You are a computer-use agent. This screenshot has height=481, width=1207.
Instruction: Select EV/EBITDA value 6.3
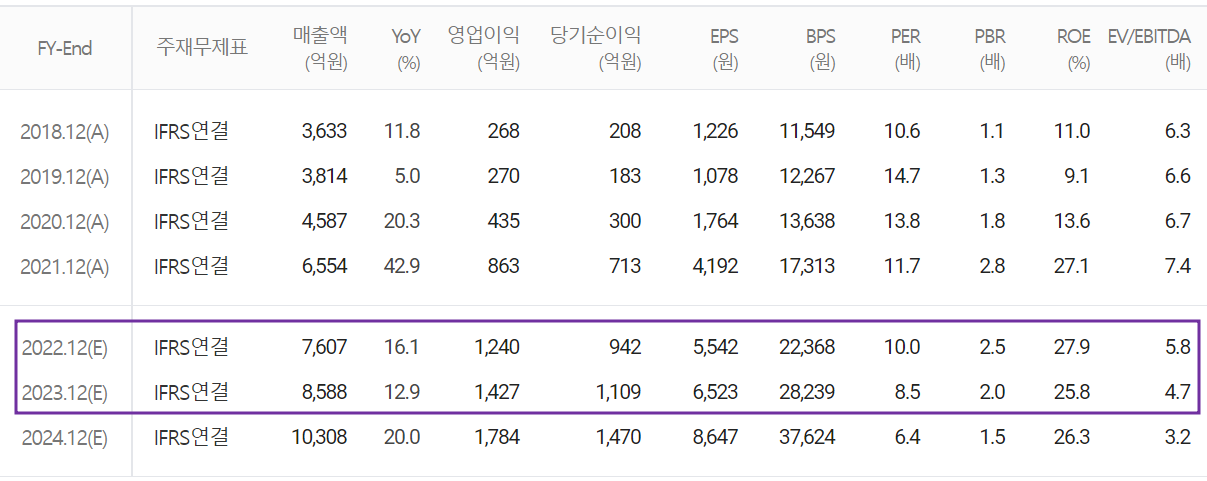pos(1178,132)
